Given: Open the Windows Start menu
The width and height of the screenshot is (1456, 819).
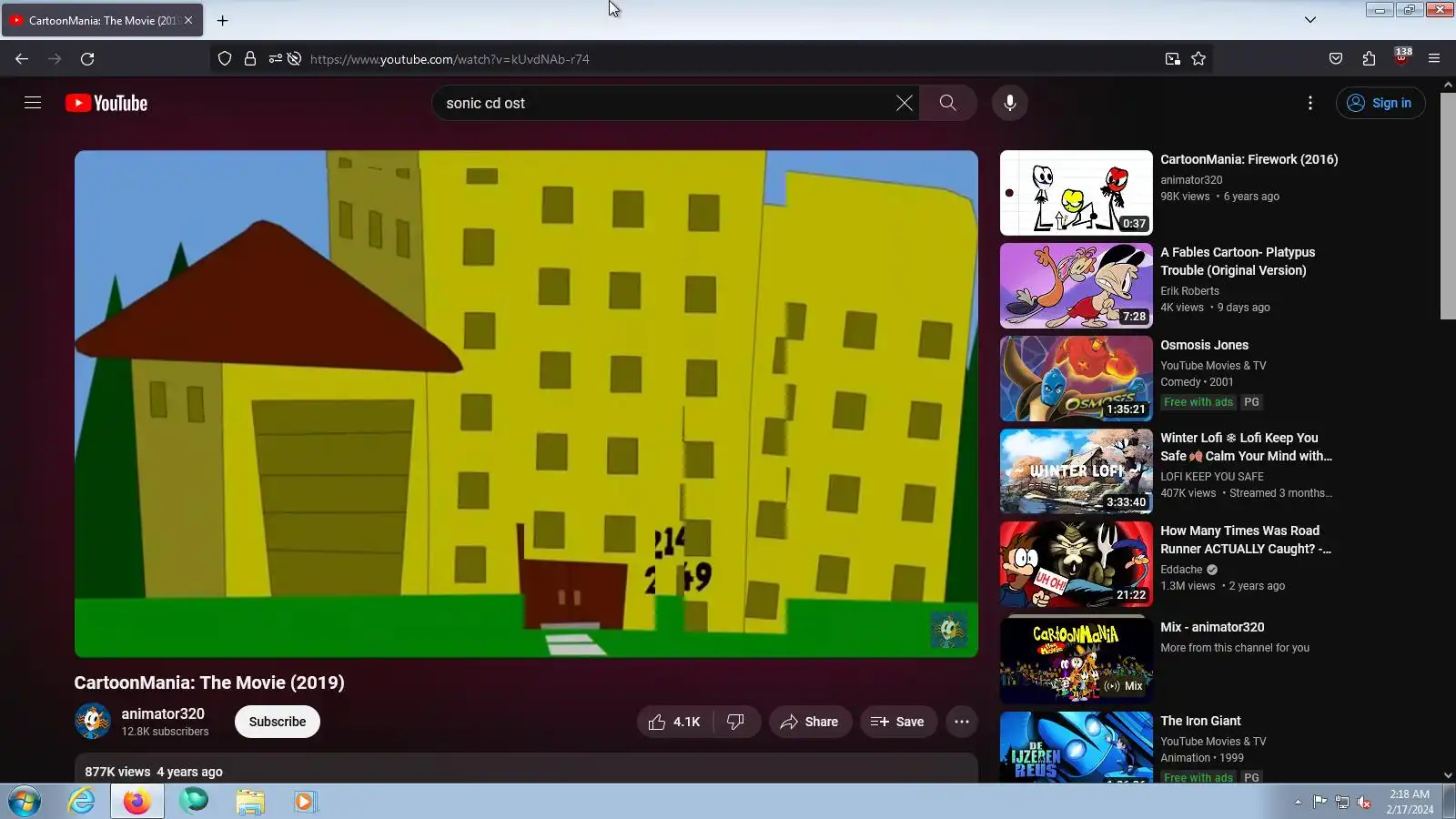Looking at the screenshot, I should [25, 802].
